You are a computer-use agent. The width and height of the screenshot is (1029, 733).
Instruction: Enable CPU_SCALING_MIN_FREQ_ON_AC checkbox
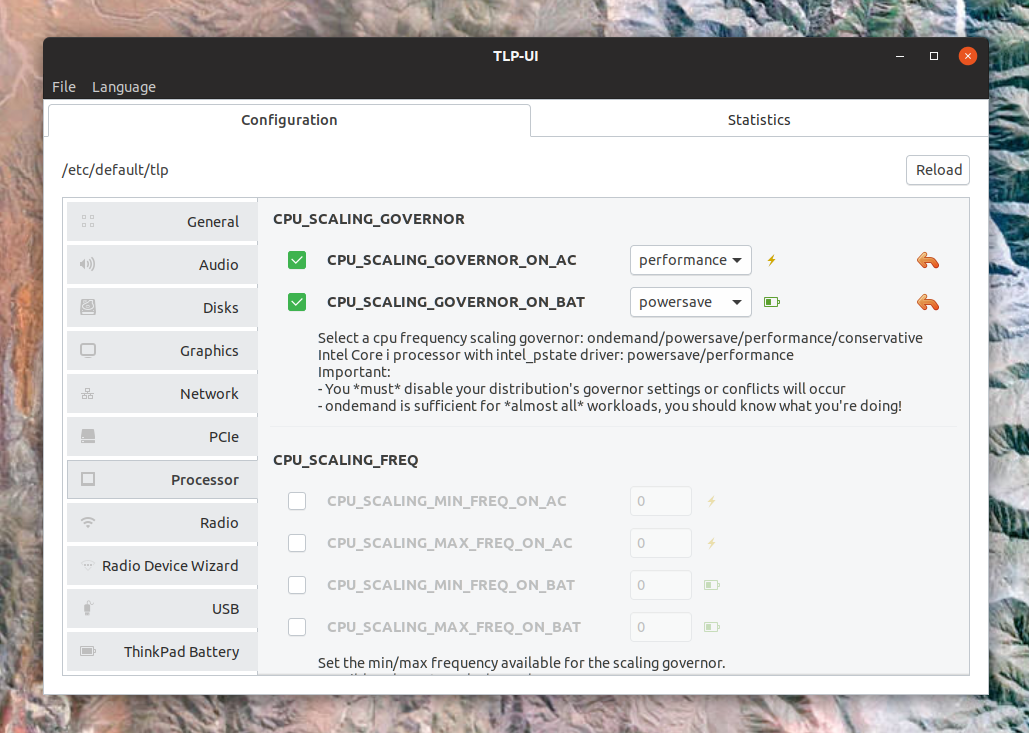tap(297, 501)
